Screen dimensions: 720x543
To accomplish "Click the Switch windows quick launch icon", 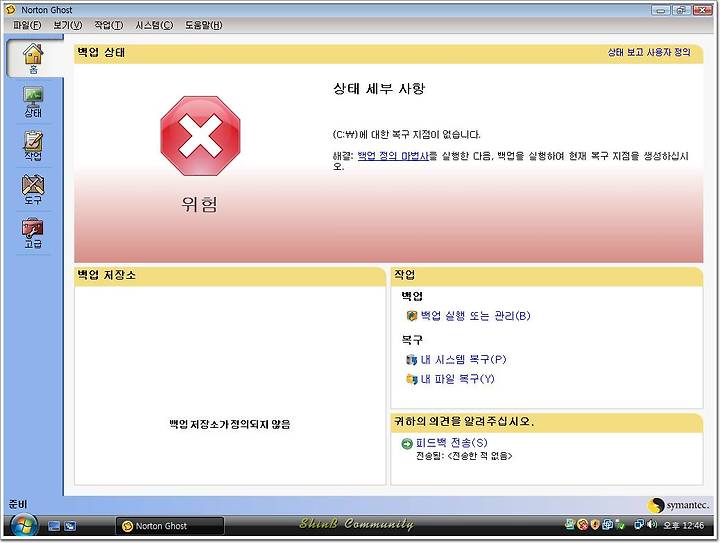I will 70,526.
